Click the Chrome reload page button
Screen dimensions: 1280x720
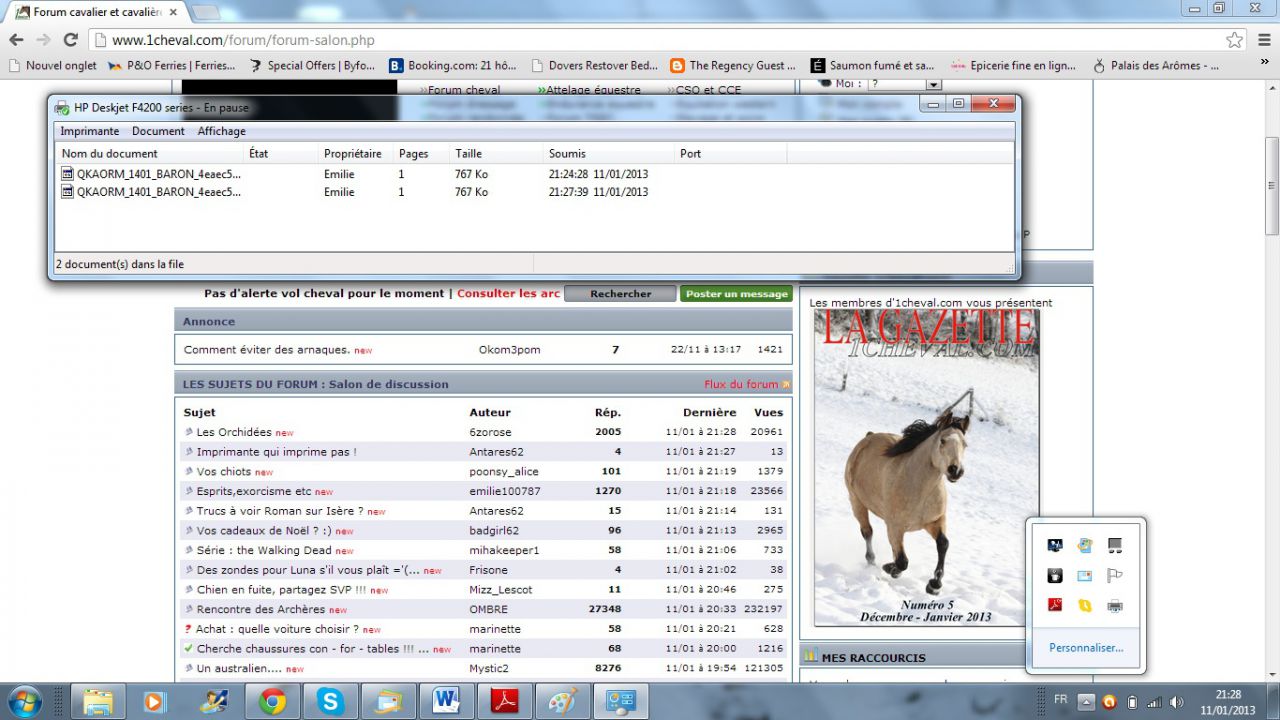(x=70, y=40)
